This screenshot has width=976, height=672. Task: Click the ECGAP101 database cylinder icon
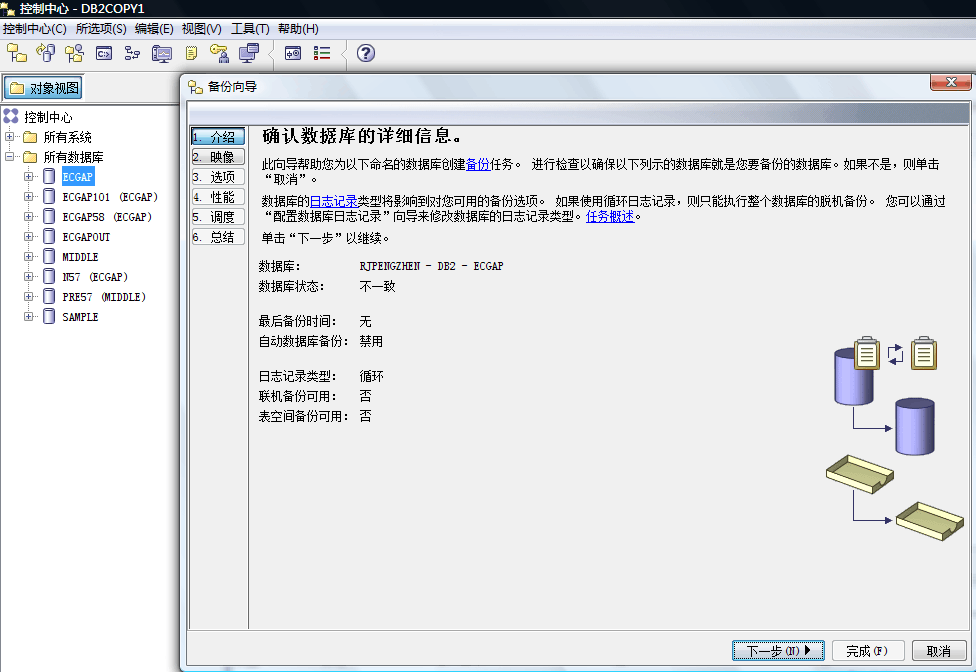[49, 197]
